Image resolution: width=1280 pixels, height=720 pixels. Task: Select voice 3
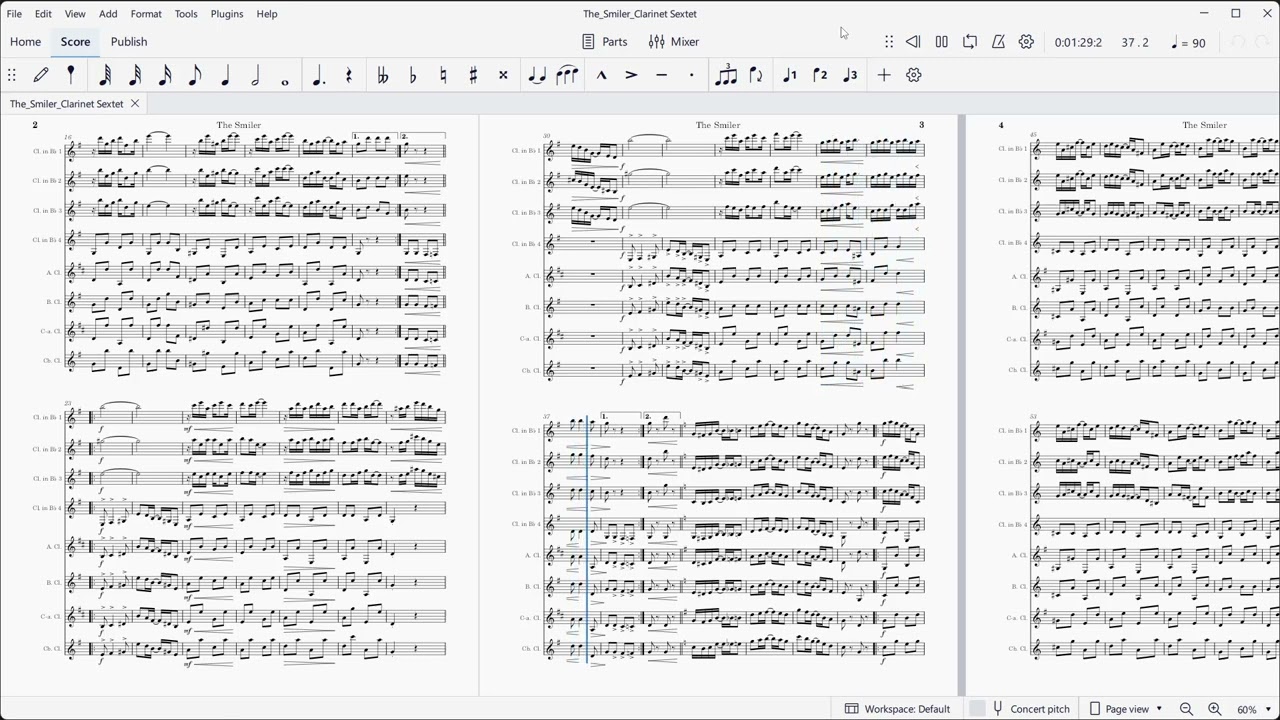(850, 75)
